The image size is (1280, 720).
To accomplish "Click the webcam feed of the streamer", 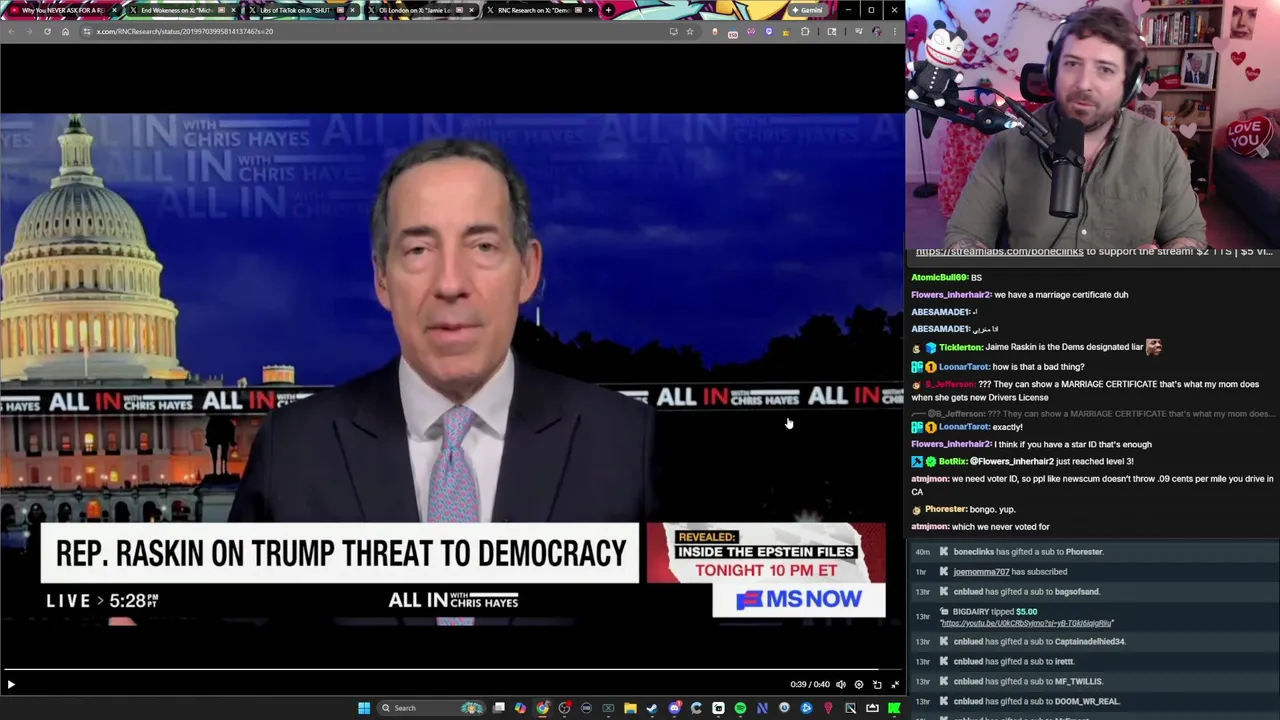I will click(1093, 123).
